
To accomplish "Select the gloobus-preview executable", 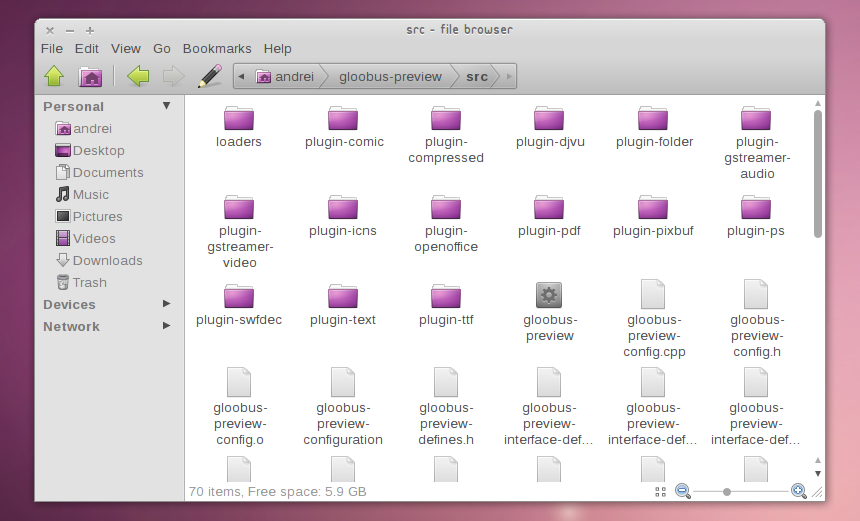I will pos(550,312).
